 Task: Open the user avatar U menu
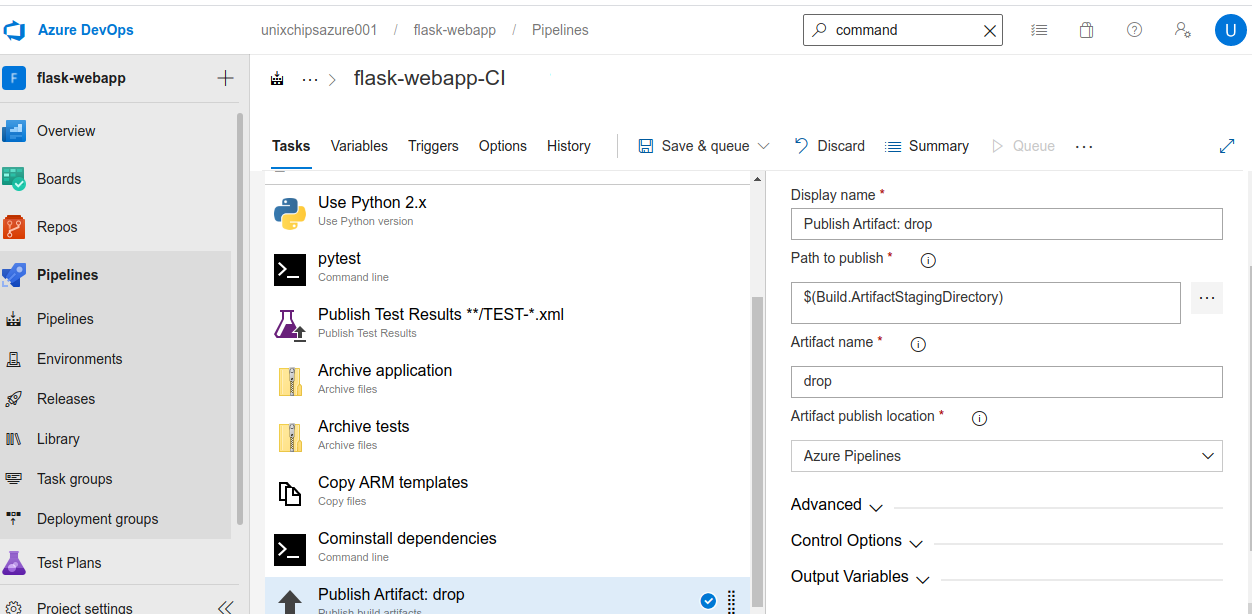1230,30
